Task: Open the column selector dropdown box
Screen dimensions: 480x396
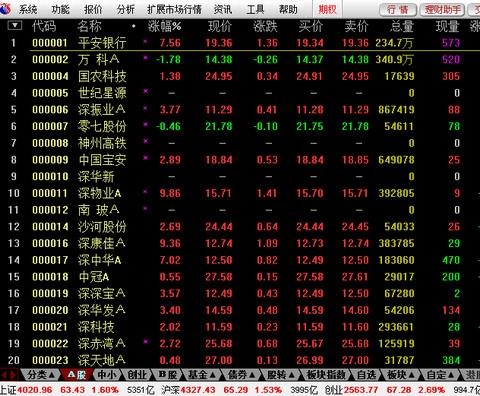Action: point(14,26)
